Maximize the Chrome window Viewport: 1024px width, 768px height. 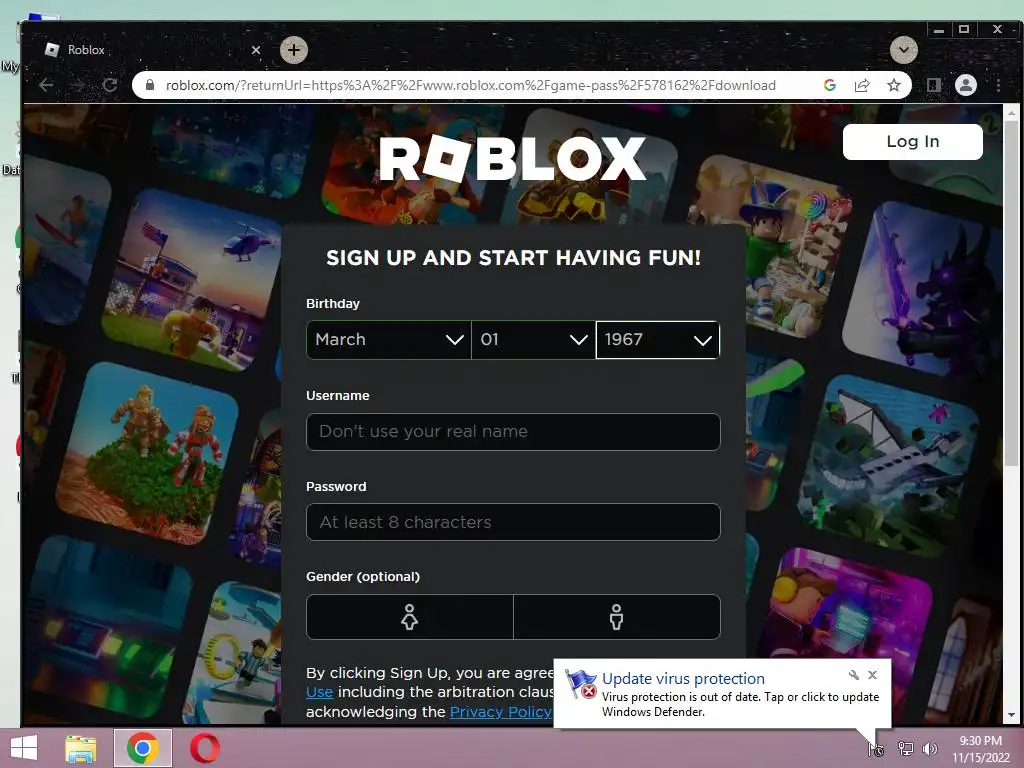coord(964,29)
